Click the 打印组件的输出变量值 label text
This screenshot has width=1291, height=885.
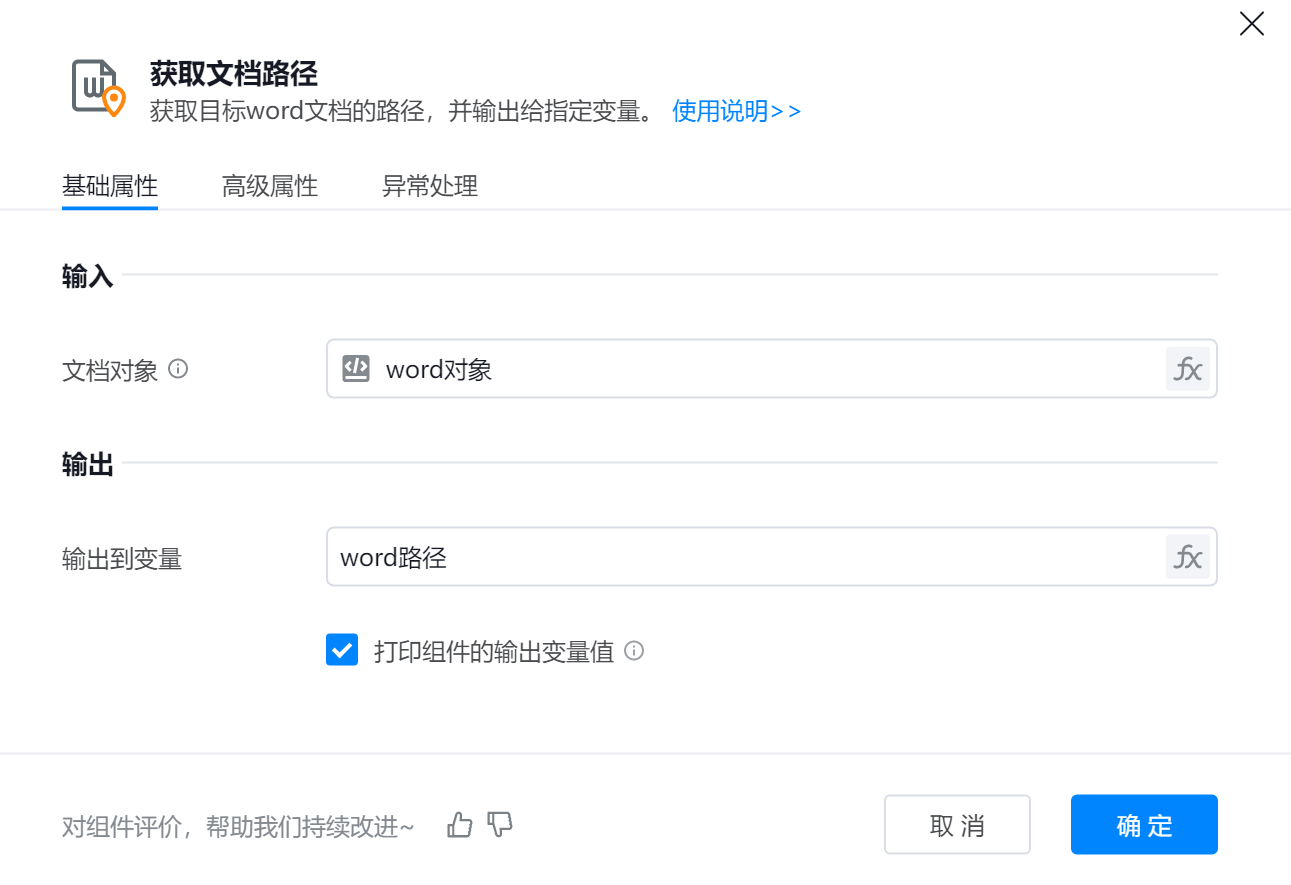(x=493, y=652)
